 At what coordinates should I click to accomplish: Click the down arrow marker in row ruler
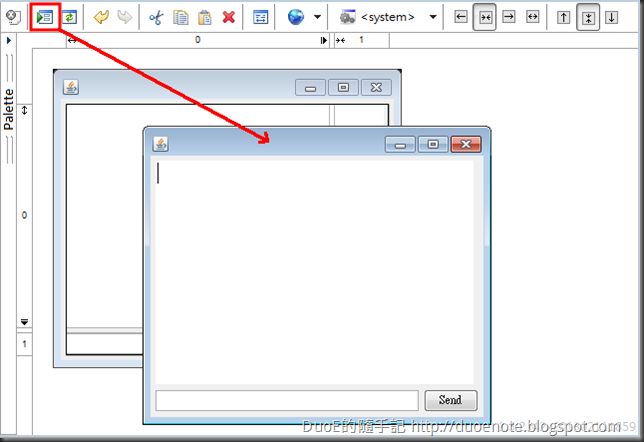tap(24, 322)
